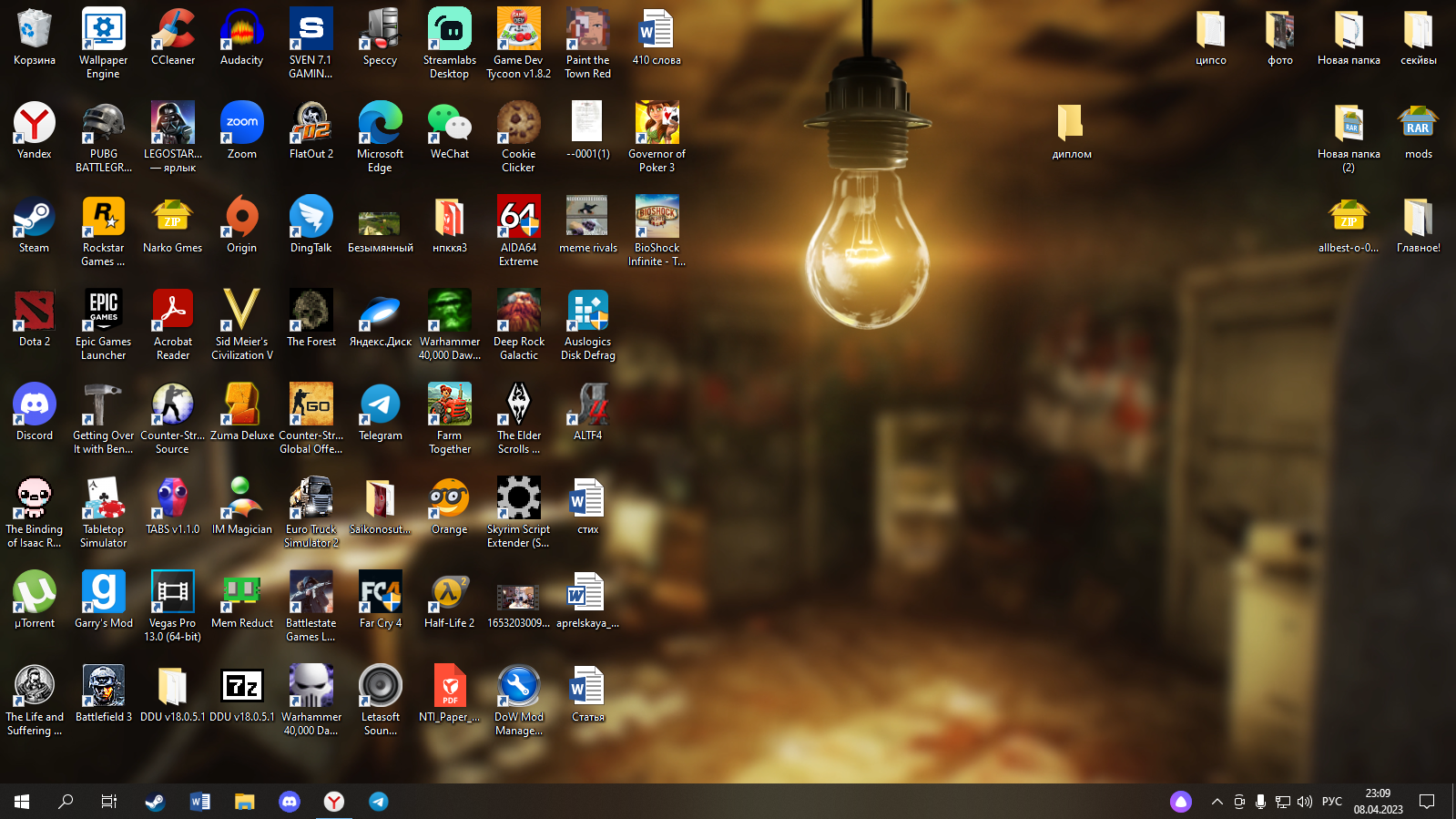This screenshot has width=1456, height=819.
Task: Select The Elder Scrolls desktop icon
Action: [519, 417]
